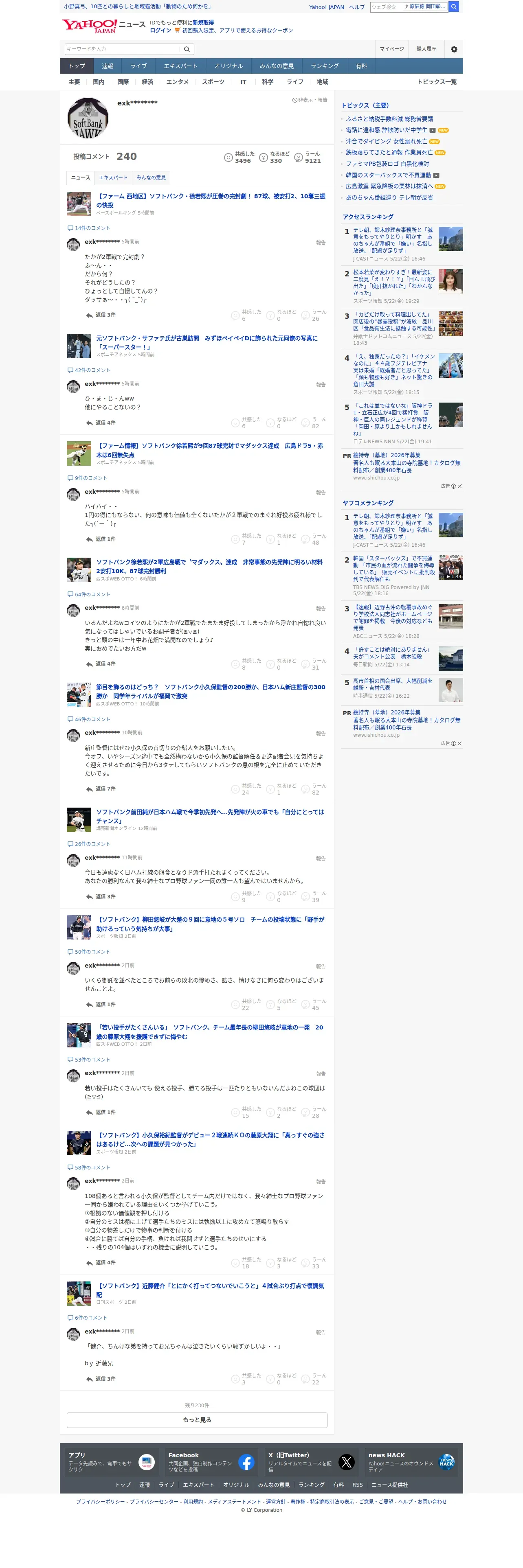The width and height of the screenshot is (523, 1568).
Task: Open topic 'ふるさと納税手数料減 総務省要請'
Action: point(390,119)
